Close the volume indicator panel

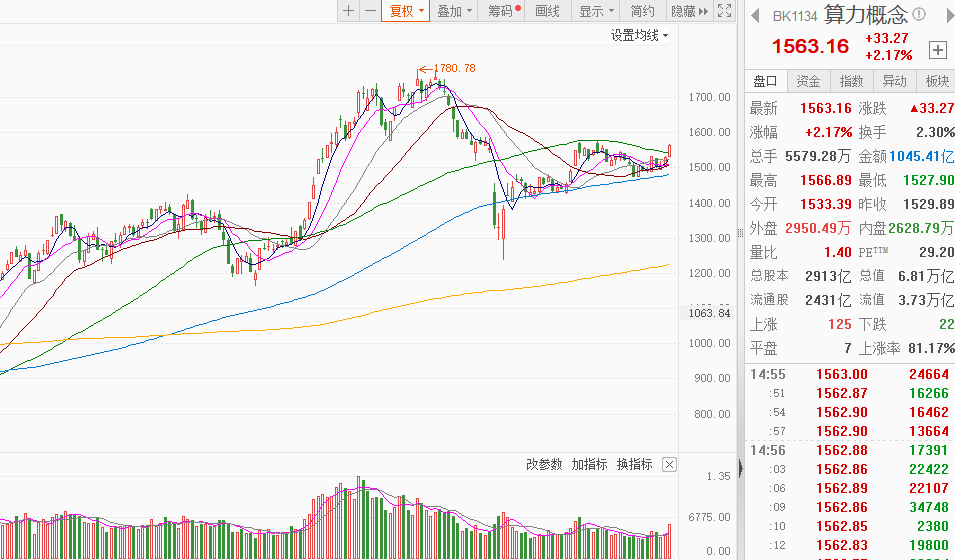coord(669,464)
